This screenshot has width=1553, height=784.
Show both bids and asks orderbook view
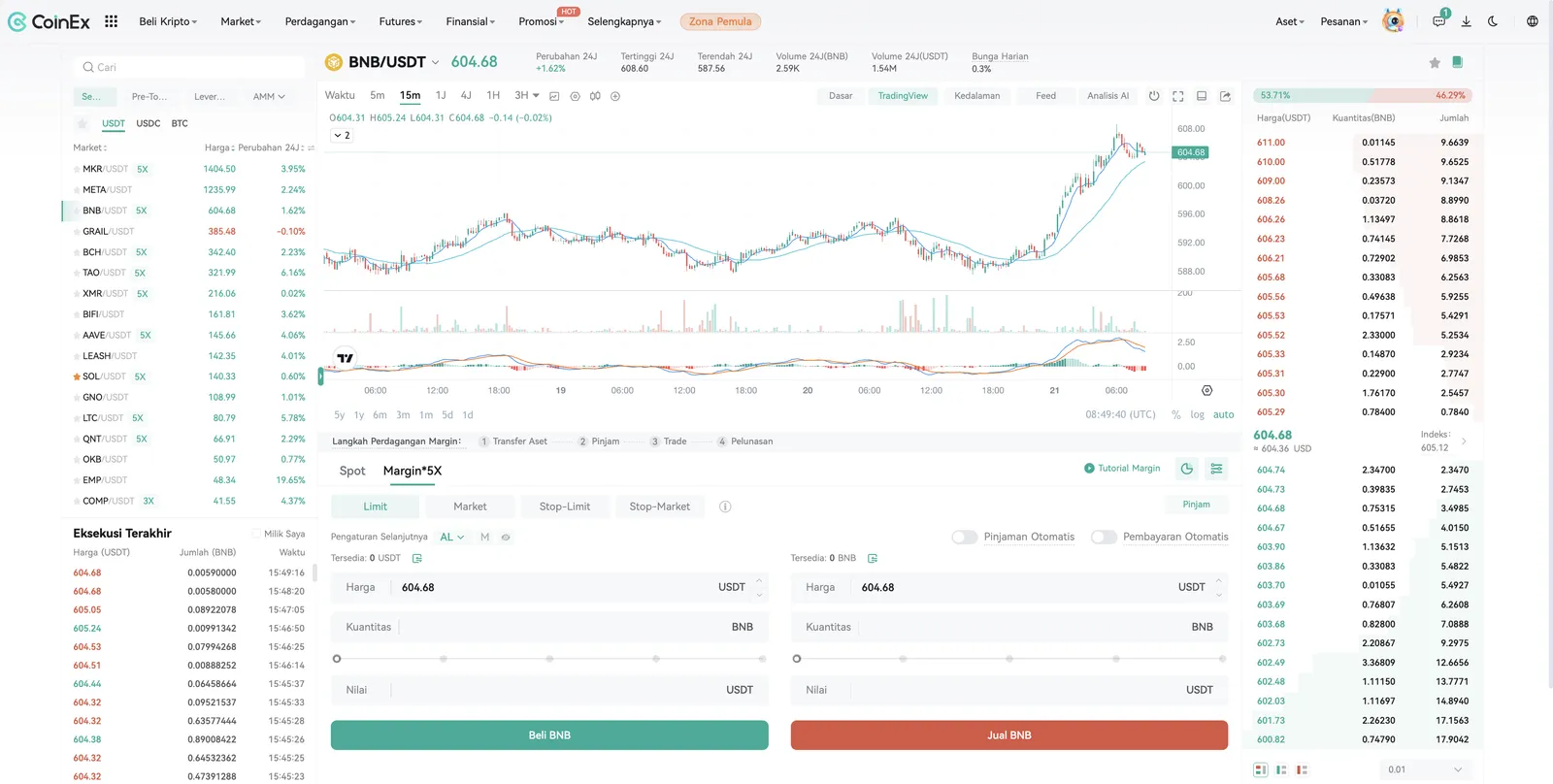coord(1260,769)
